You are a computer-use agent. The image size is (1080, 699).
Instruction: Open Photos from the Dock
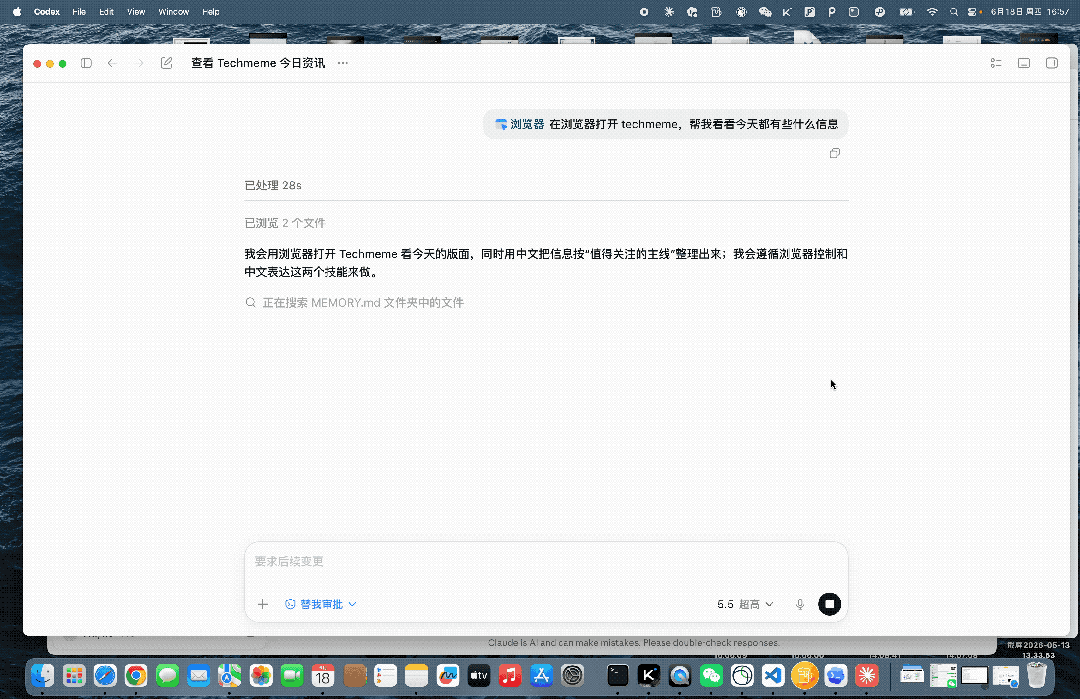point(261,676)
